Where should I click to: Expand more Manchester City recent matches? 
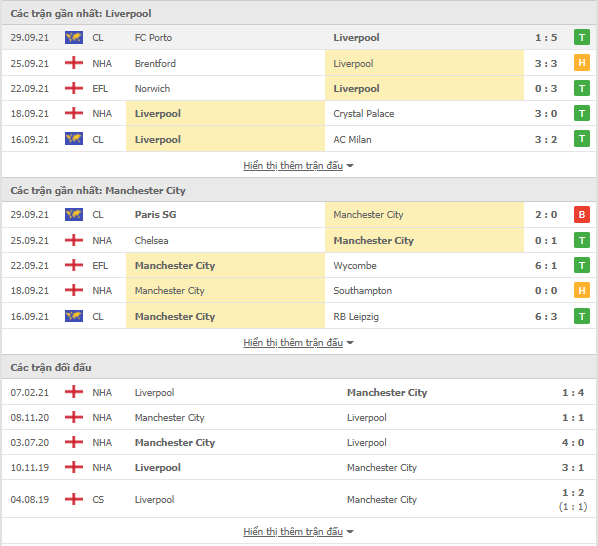pyautogui.click(x=298, y=342)
